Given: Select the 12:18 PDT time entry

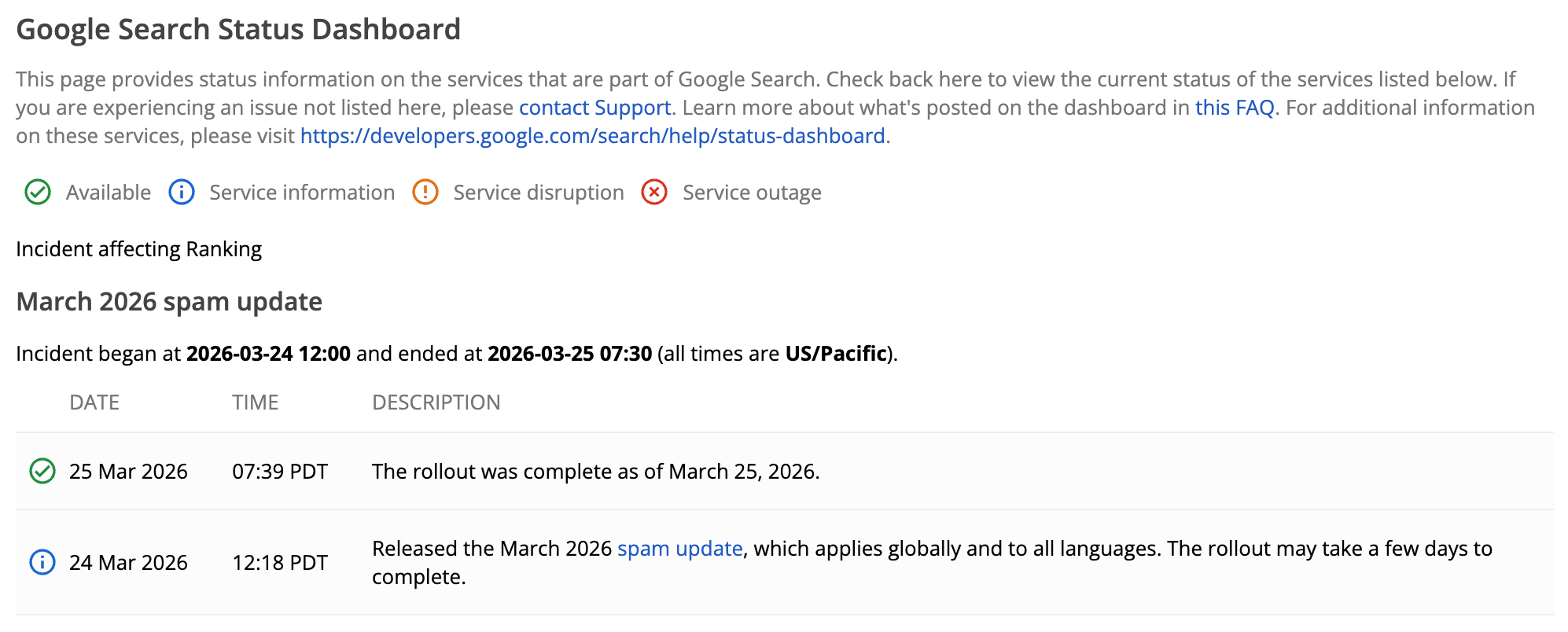Looking at the screenshot, I should [x=279, y=563].
